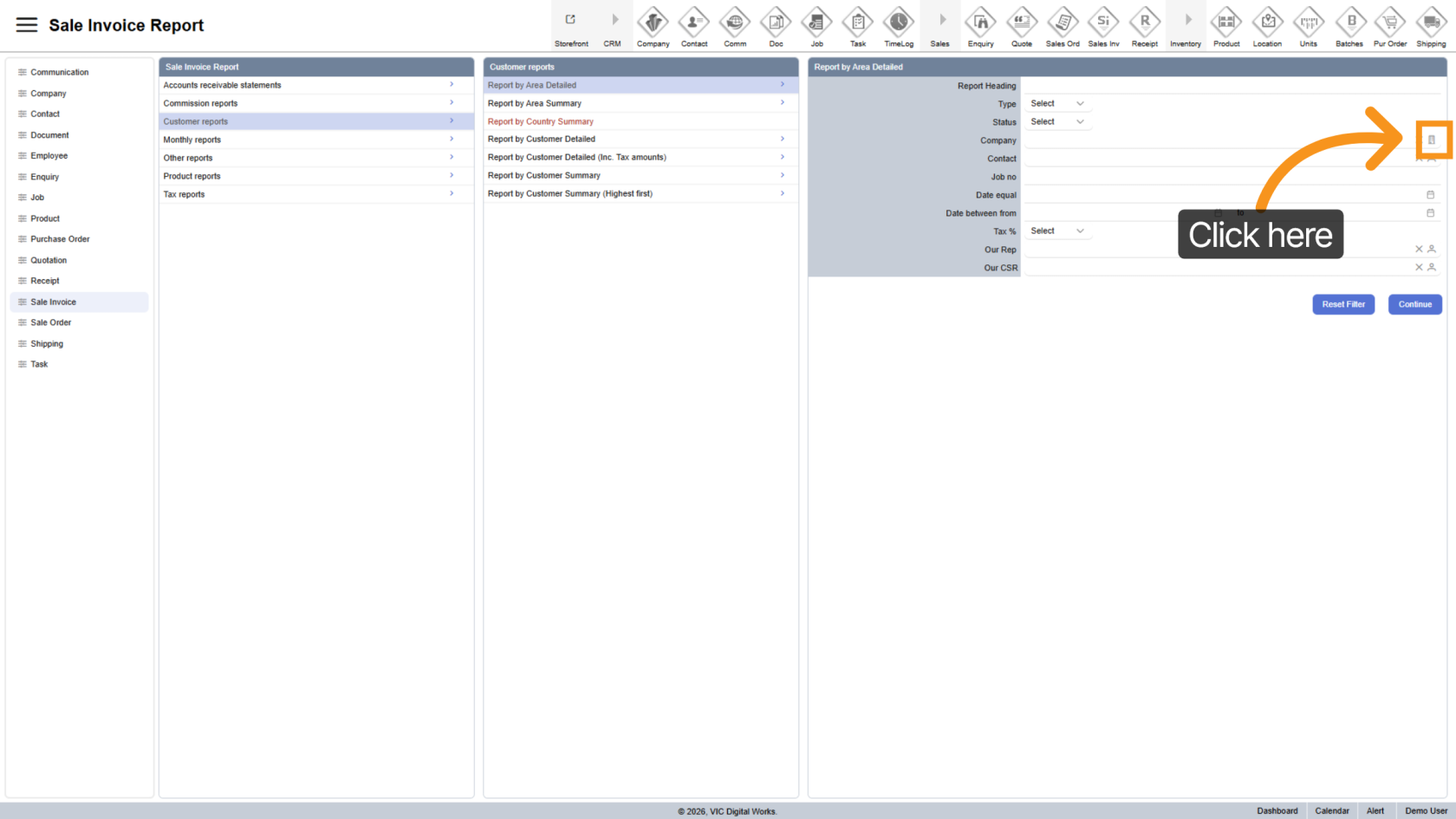The image size is (1456, 819).
Task: Open Dashboard from the footer bar
Action: point(1277,811)
